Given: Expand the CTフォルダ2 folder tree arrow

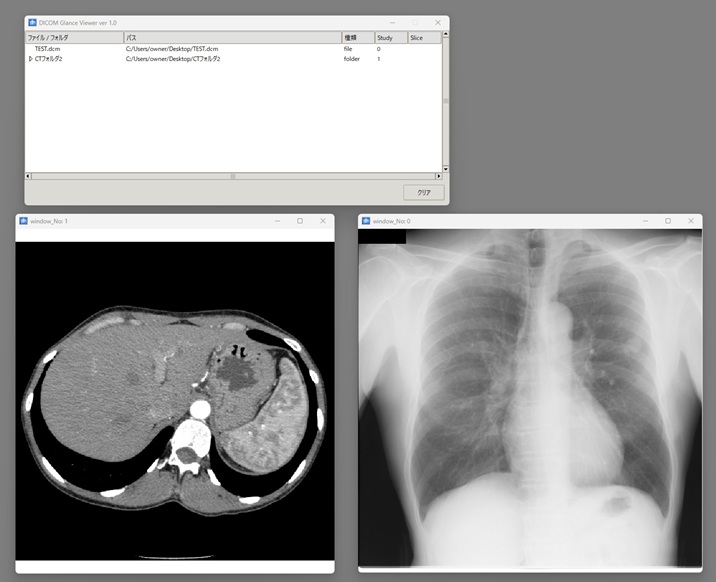Looking at the screenshot, I should [x=30, y=59].
